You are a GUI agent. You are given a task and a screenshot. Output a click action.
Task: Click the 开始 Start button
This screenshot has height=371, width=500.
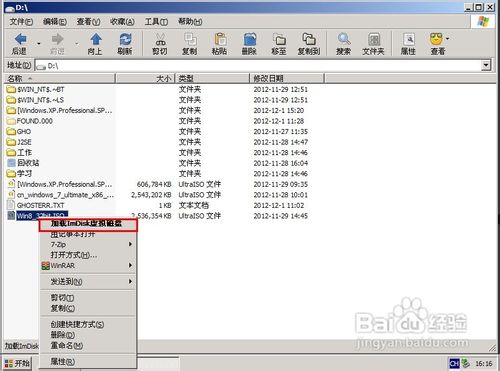[18, 363]
